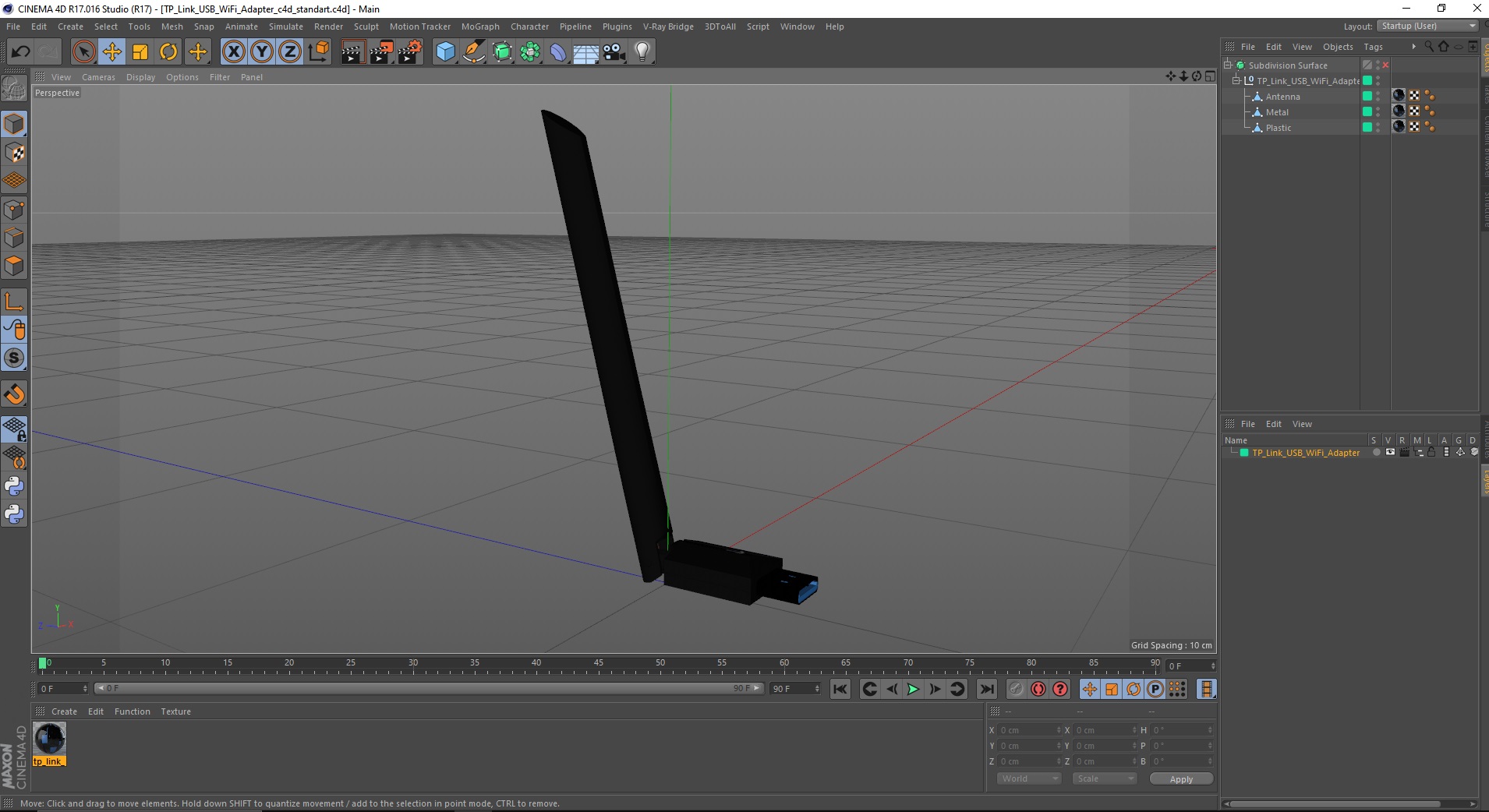Select the Rotate tool

click(168, 52)
